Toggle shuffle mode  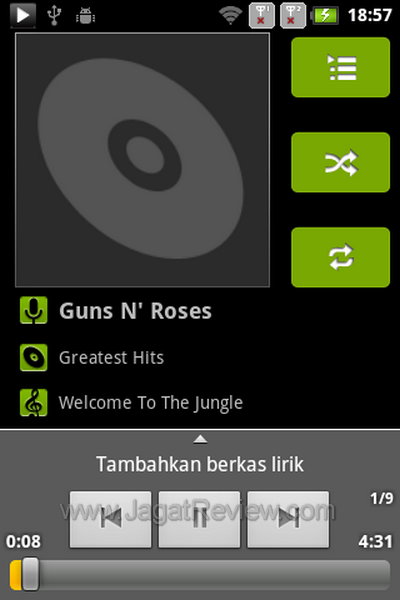pyautogui.click(x=340, y=162)
